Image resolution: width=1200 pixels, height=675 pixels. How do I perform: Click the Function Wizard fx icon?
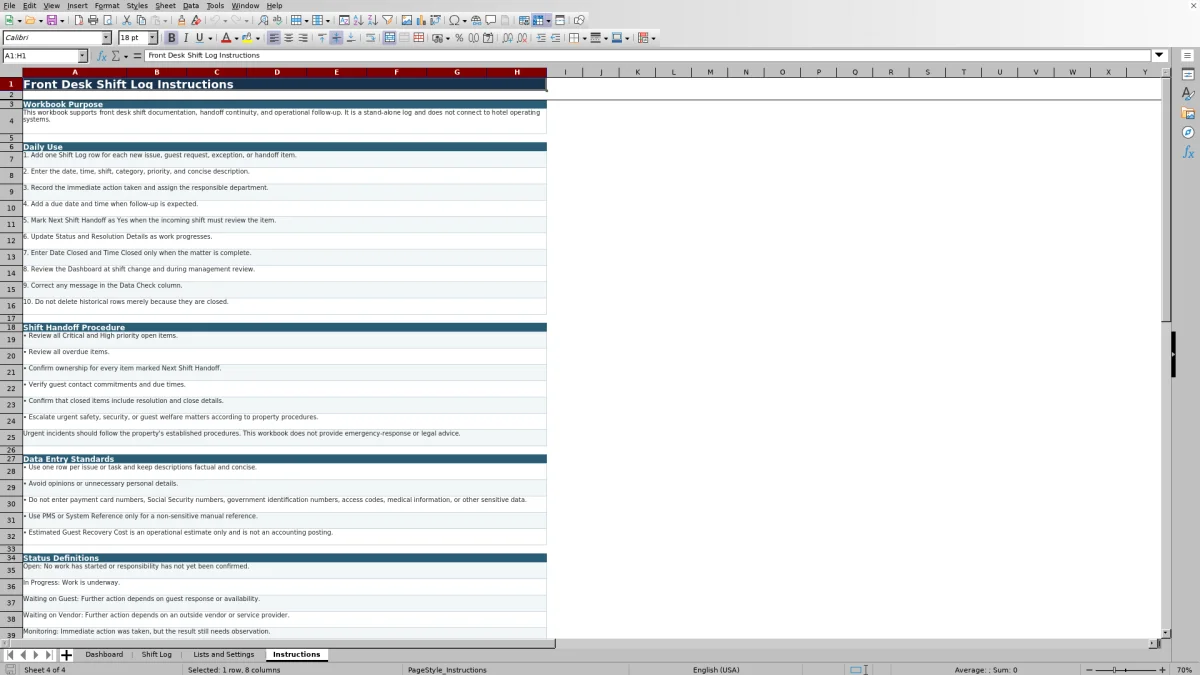tap(102, 56)
